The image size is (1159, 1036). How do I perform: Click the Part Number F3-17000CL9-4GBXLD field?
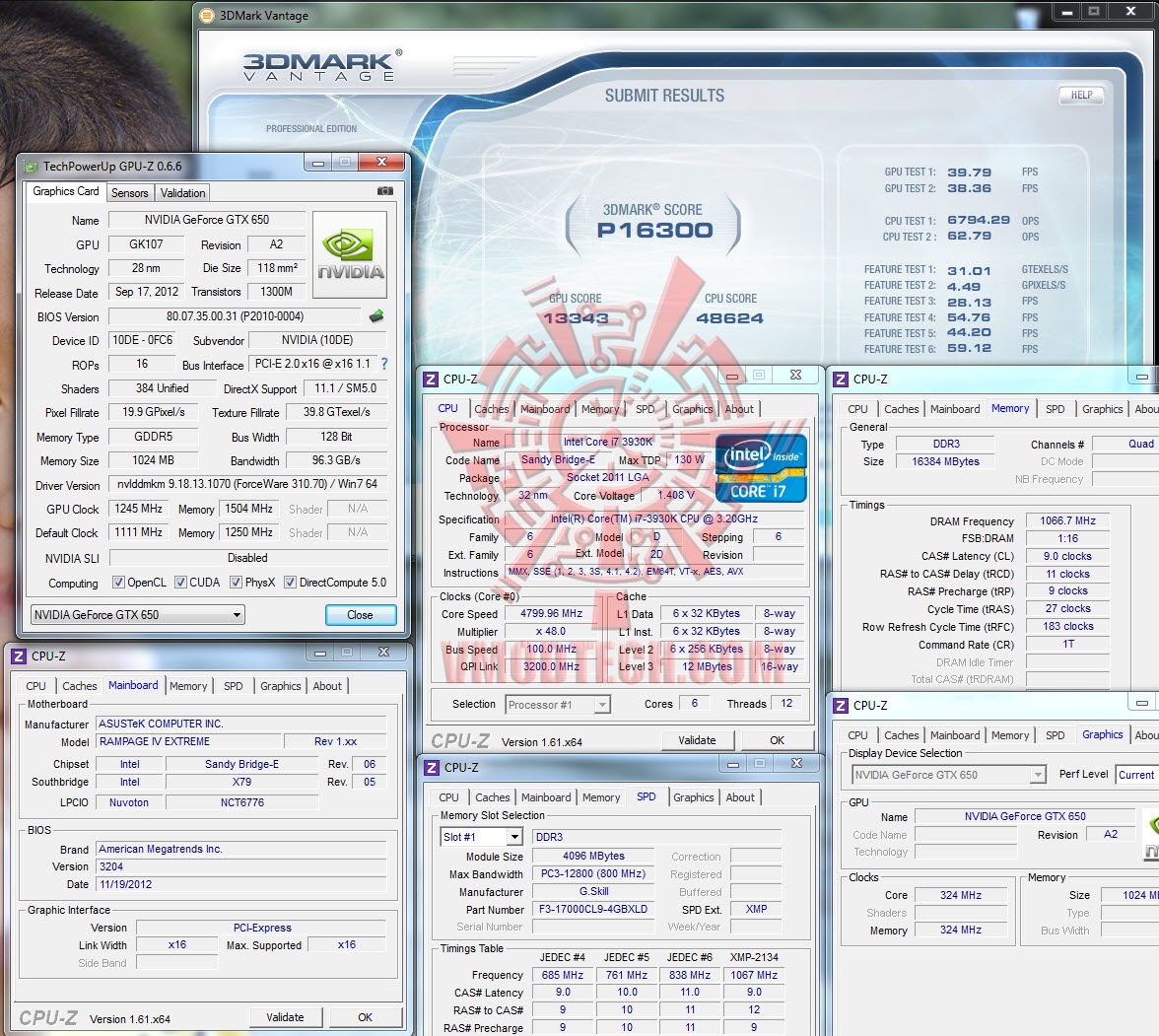click(x=593, y=909)
